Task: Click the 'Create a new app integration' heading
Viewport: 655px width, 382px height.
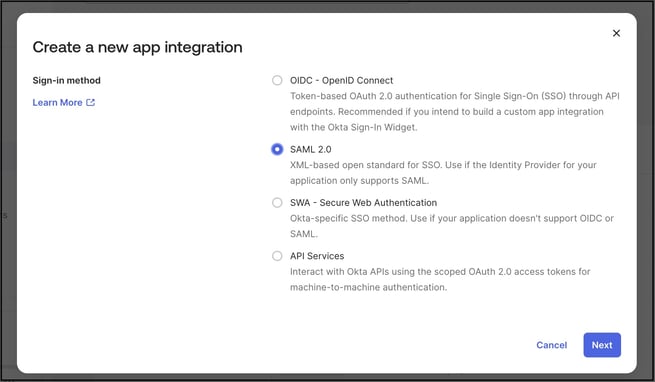Action: (x=137, y=47)
